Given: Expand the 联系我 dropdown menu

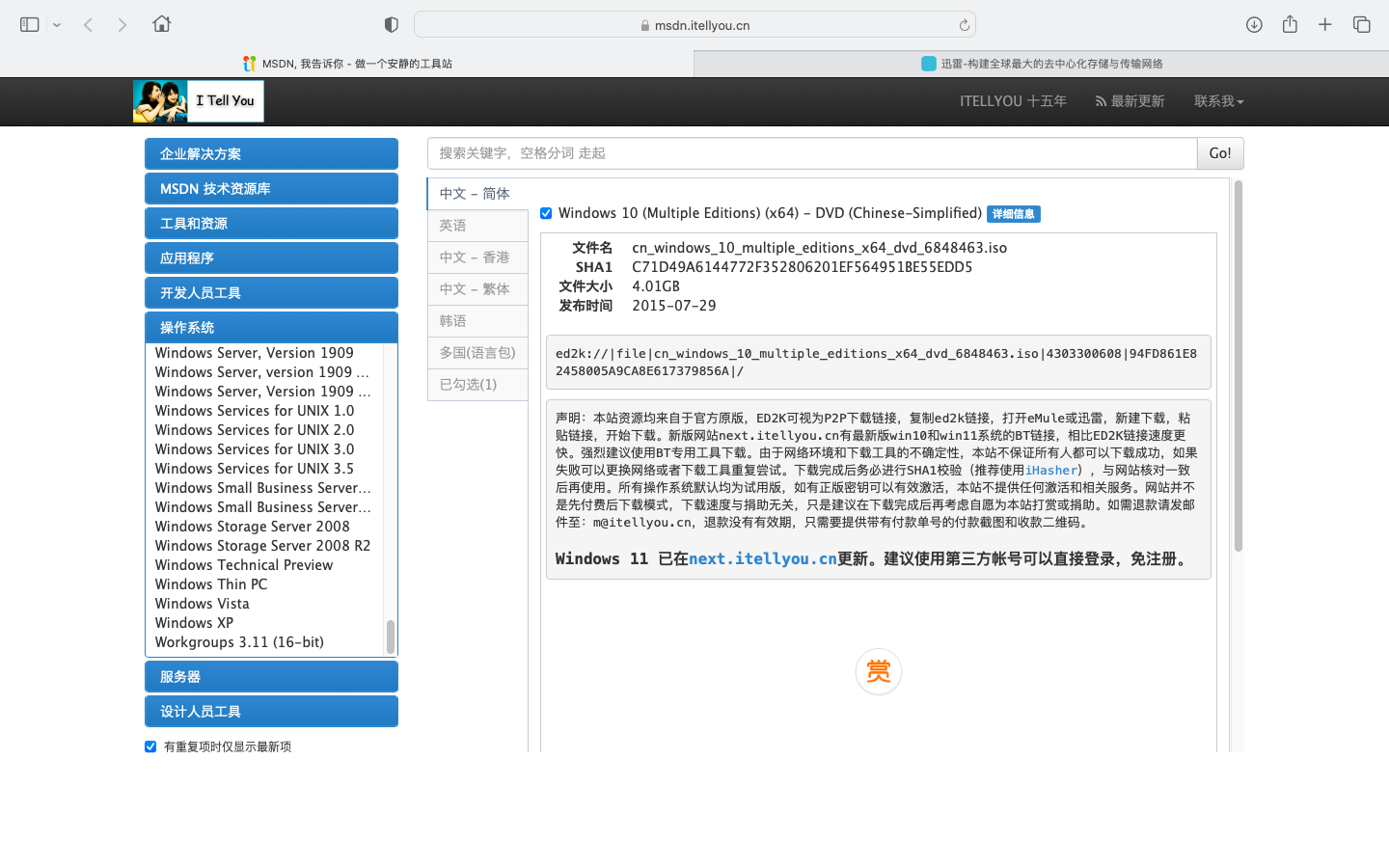Looking at the screenshot, I should pyautogui.click(x=1218, y=101).
